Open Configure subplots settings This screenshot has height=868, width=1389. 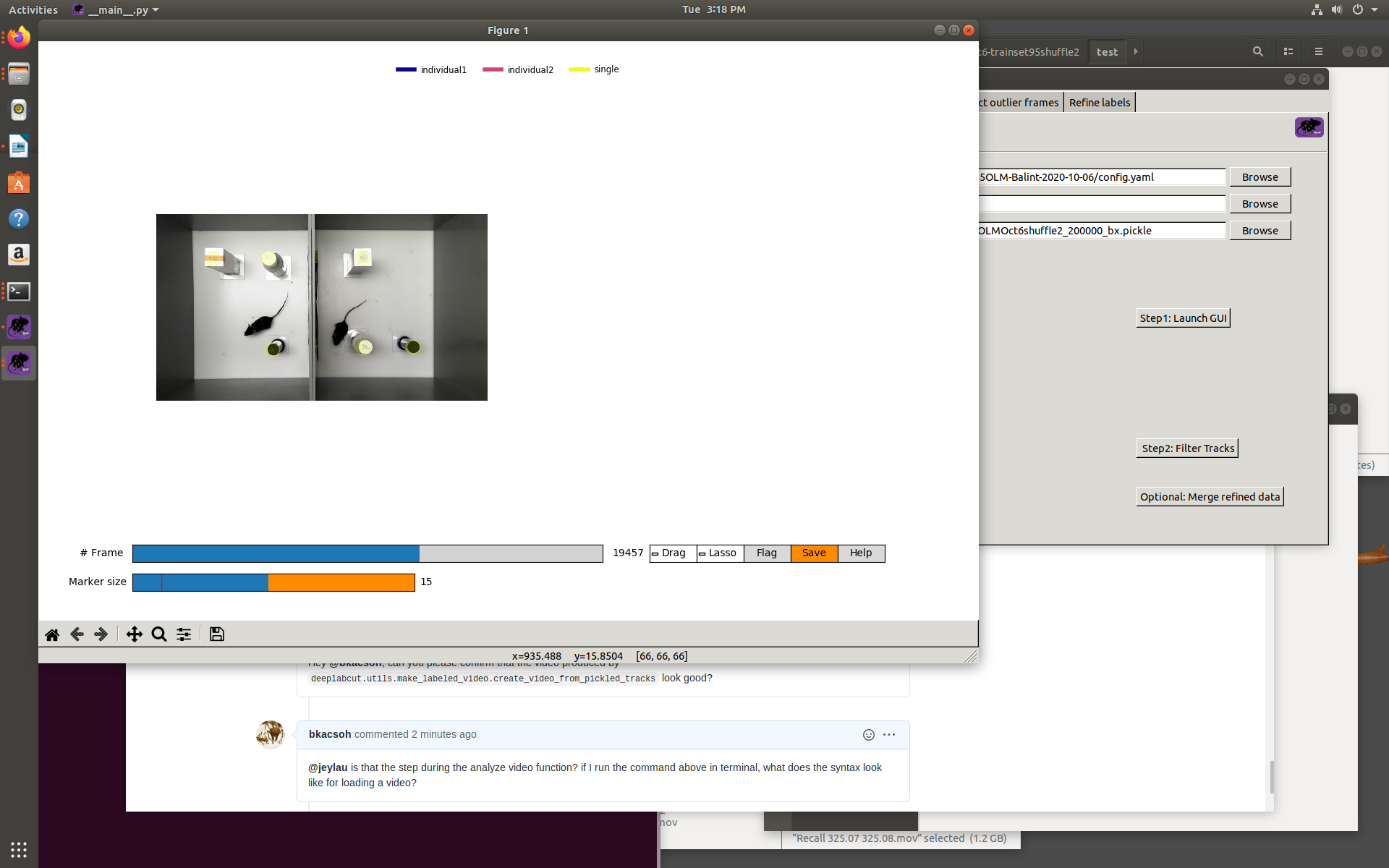(x=184, y=634)
